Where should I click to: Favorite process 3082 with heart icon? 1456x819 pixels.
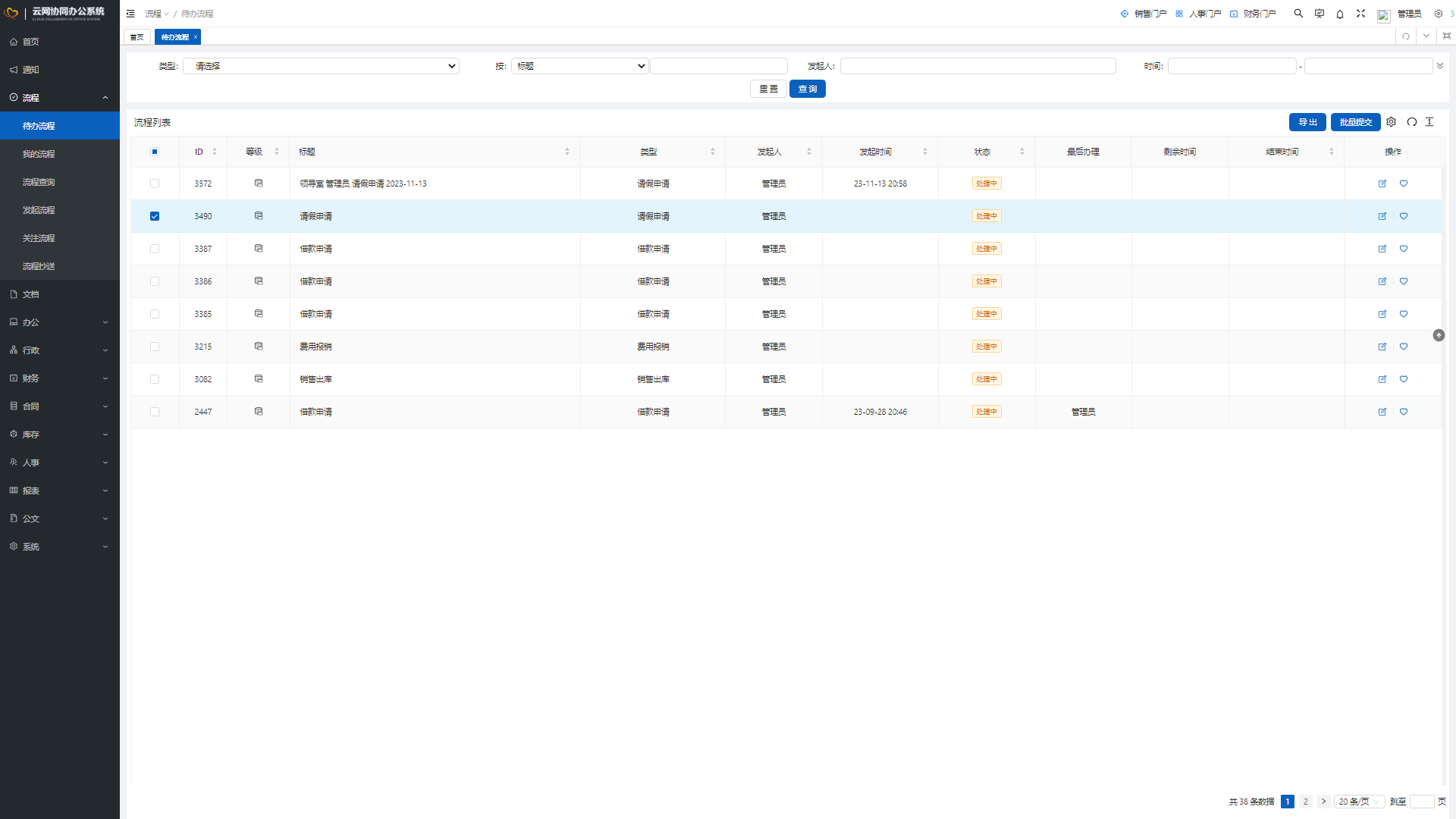coord(1404,379)
